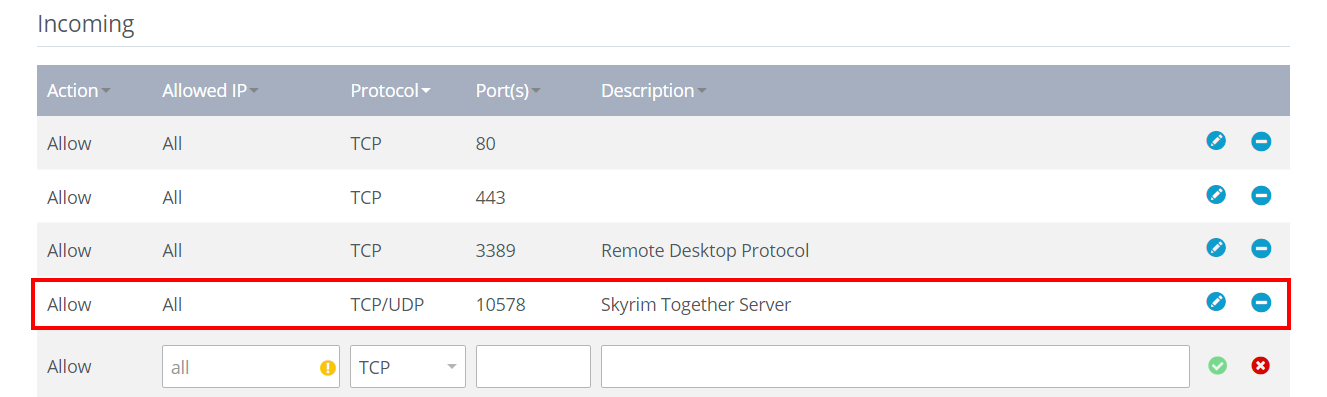Edit the Skyrim Together Server rule
The height and width of the screenshot is (397, 1327).
point(1216,302)
